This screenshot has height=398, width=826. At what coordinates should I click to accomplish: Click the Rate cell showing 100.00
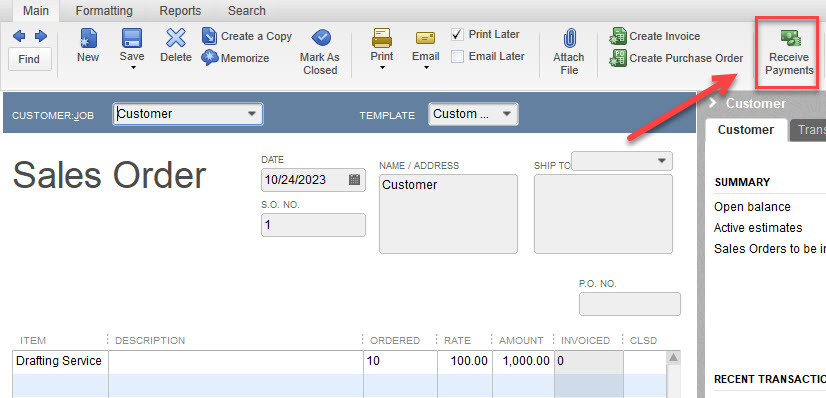point(465,362)
